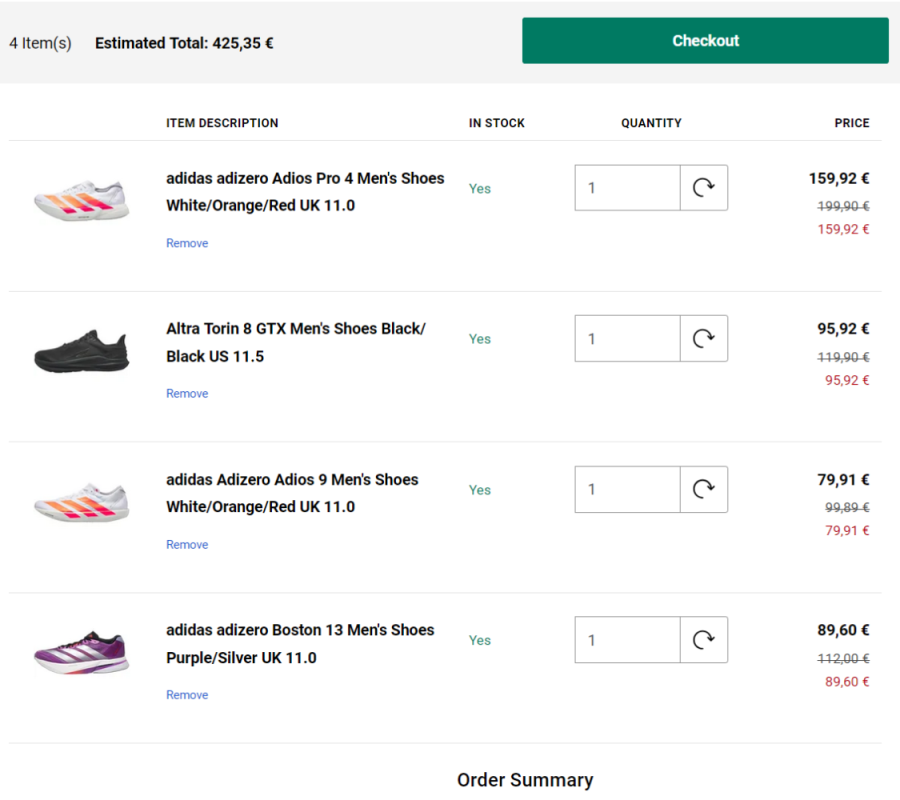Select struck-through price 119,90 €
Viewport: 900px width, 800px height.
[843, 357]
